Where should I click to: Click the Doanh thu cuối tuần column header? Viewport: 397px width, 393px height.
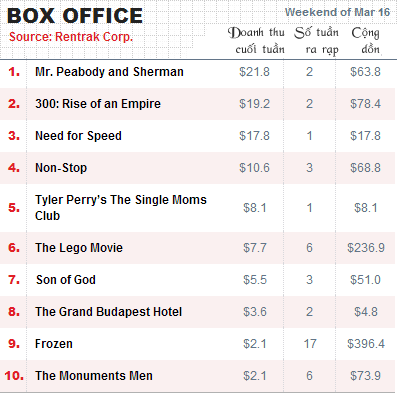[x=256, y=41]
